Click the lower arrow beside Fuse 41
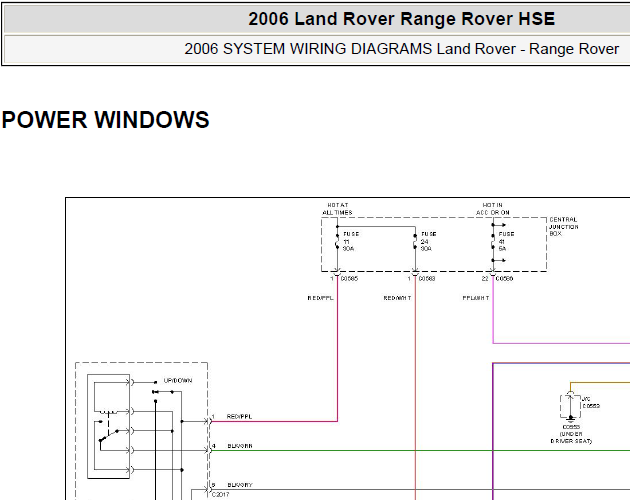Screen dimensions: 630x500 [499, 260]
